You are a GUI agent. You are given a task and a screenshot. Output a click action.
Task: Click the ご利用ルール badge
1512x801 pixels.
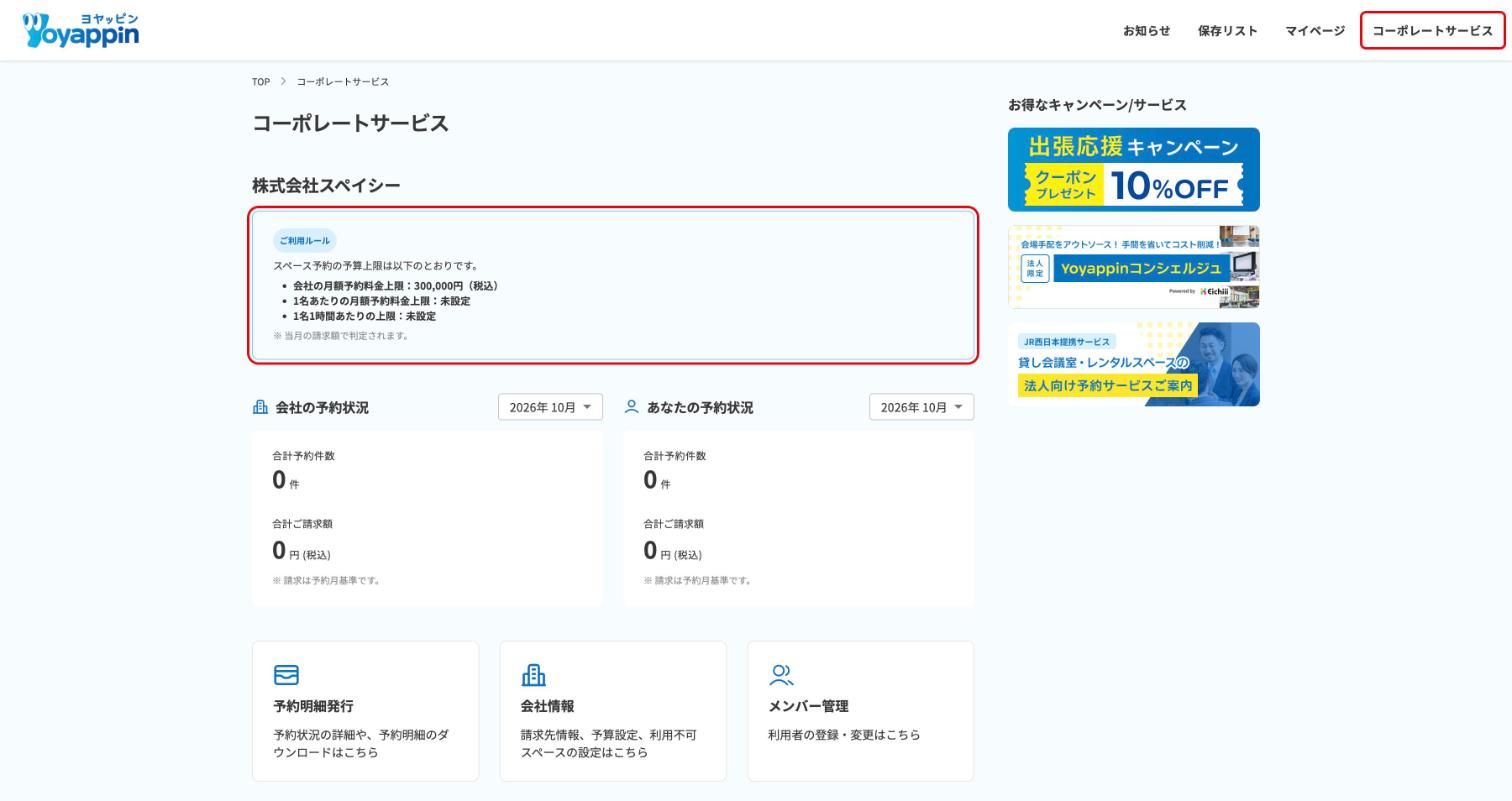305,241
